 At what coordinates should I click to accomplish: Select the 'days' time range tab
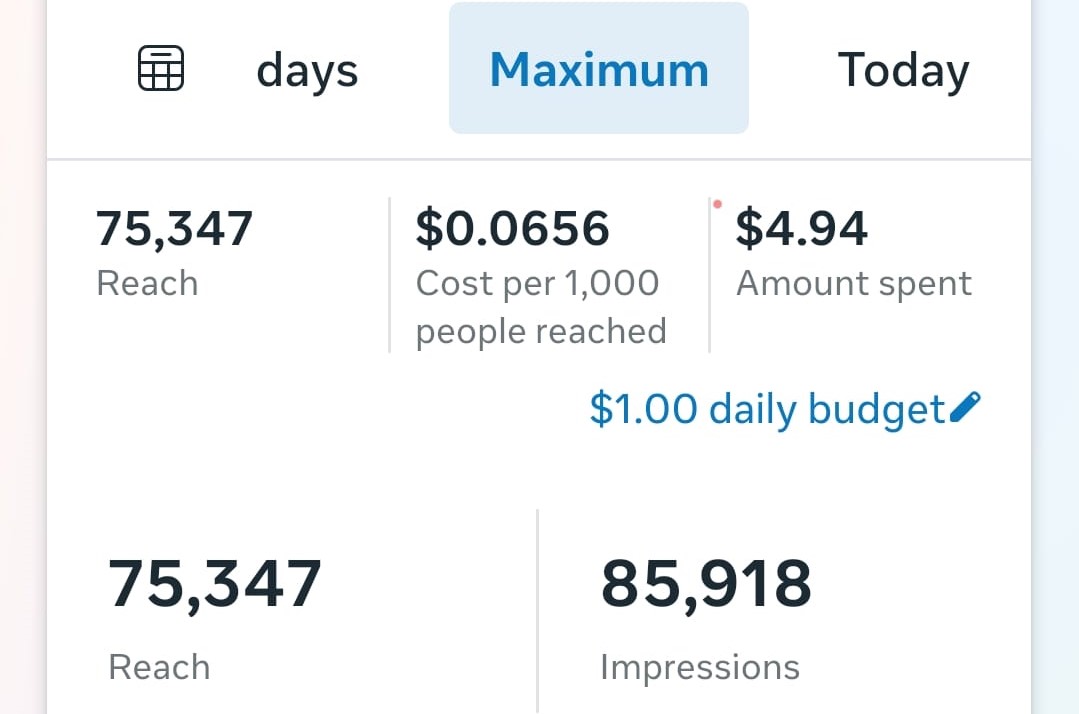point(307,71)
